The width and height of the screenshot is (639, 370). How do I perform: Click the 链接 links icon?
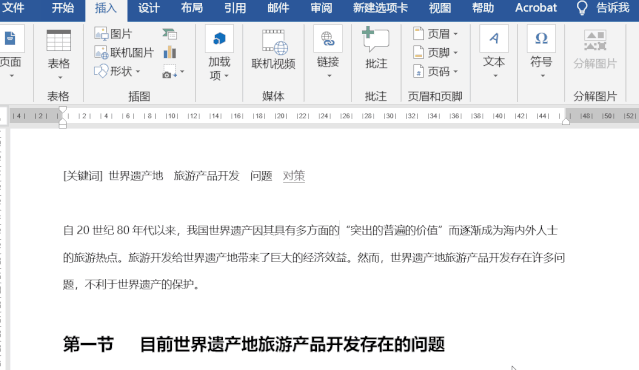[328, 39]
